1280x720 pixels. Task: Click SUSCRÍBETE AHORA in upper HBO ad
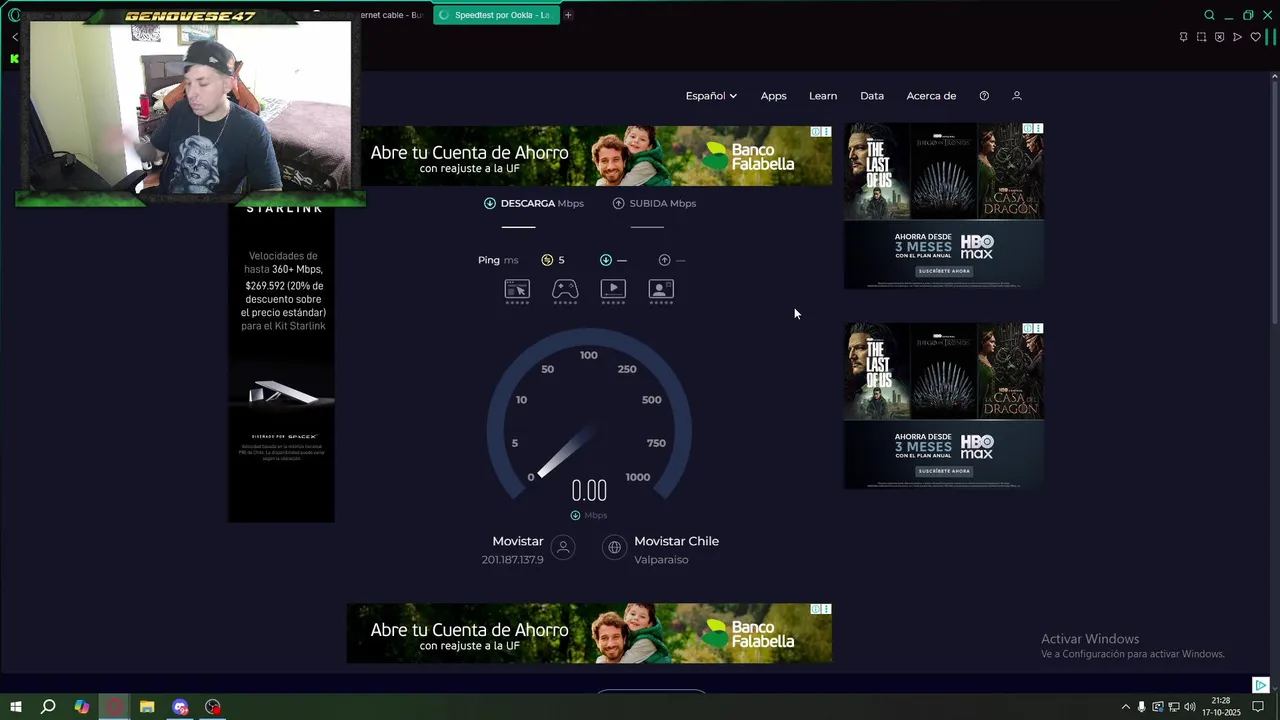(x=944, y=271)
